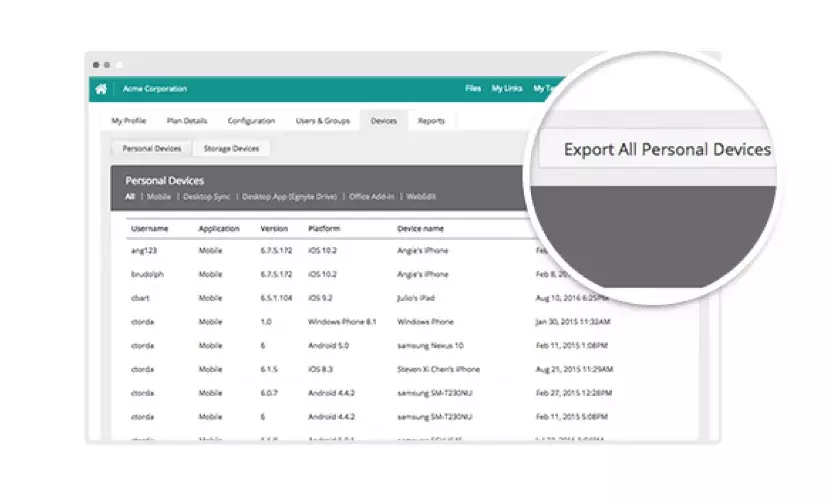
Task: Click date Jan 30, 2015 11:32AM
Action: (573, 322)
